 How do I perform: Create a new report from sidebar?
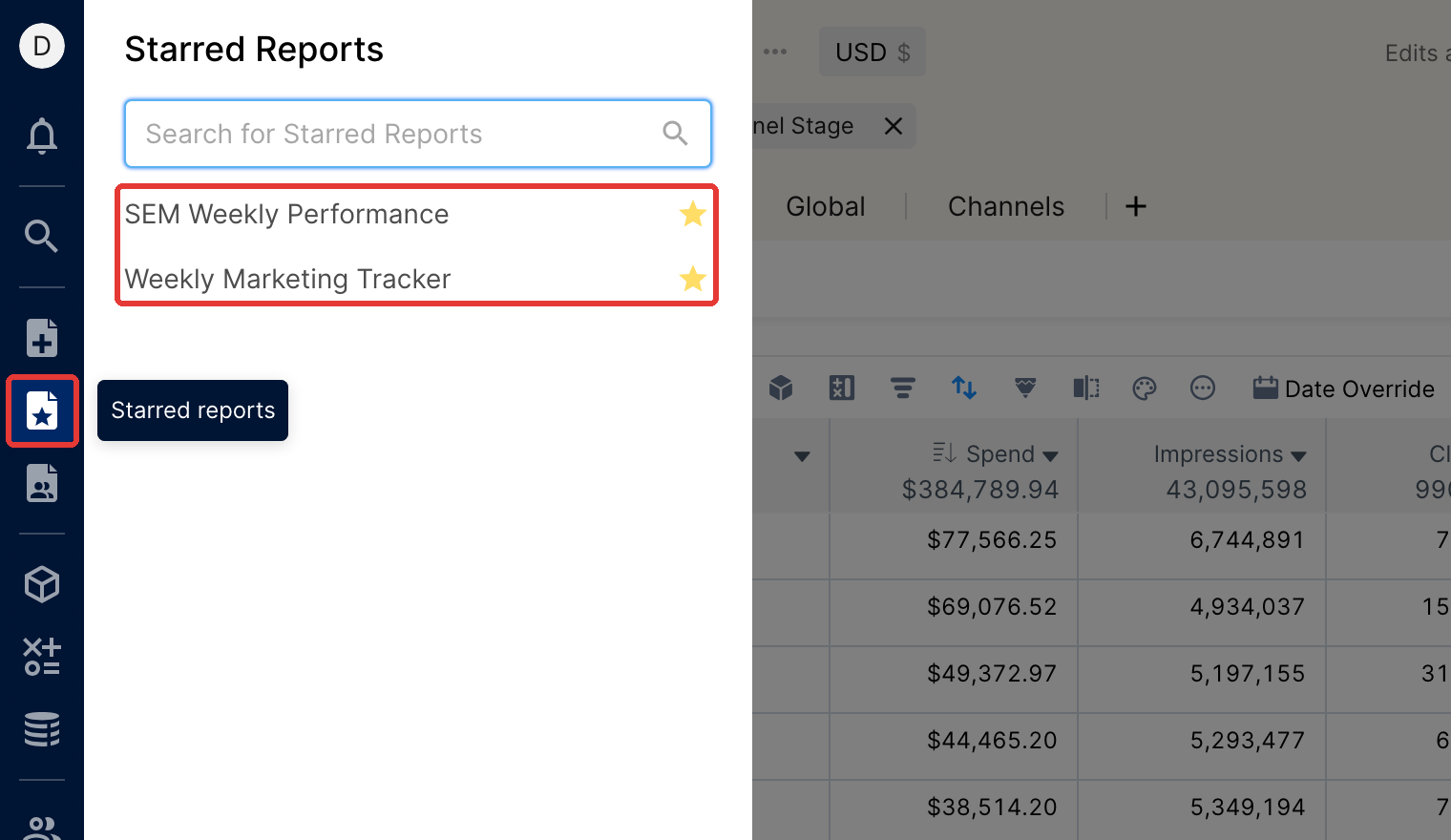click(x=42, y=338)
